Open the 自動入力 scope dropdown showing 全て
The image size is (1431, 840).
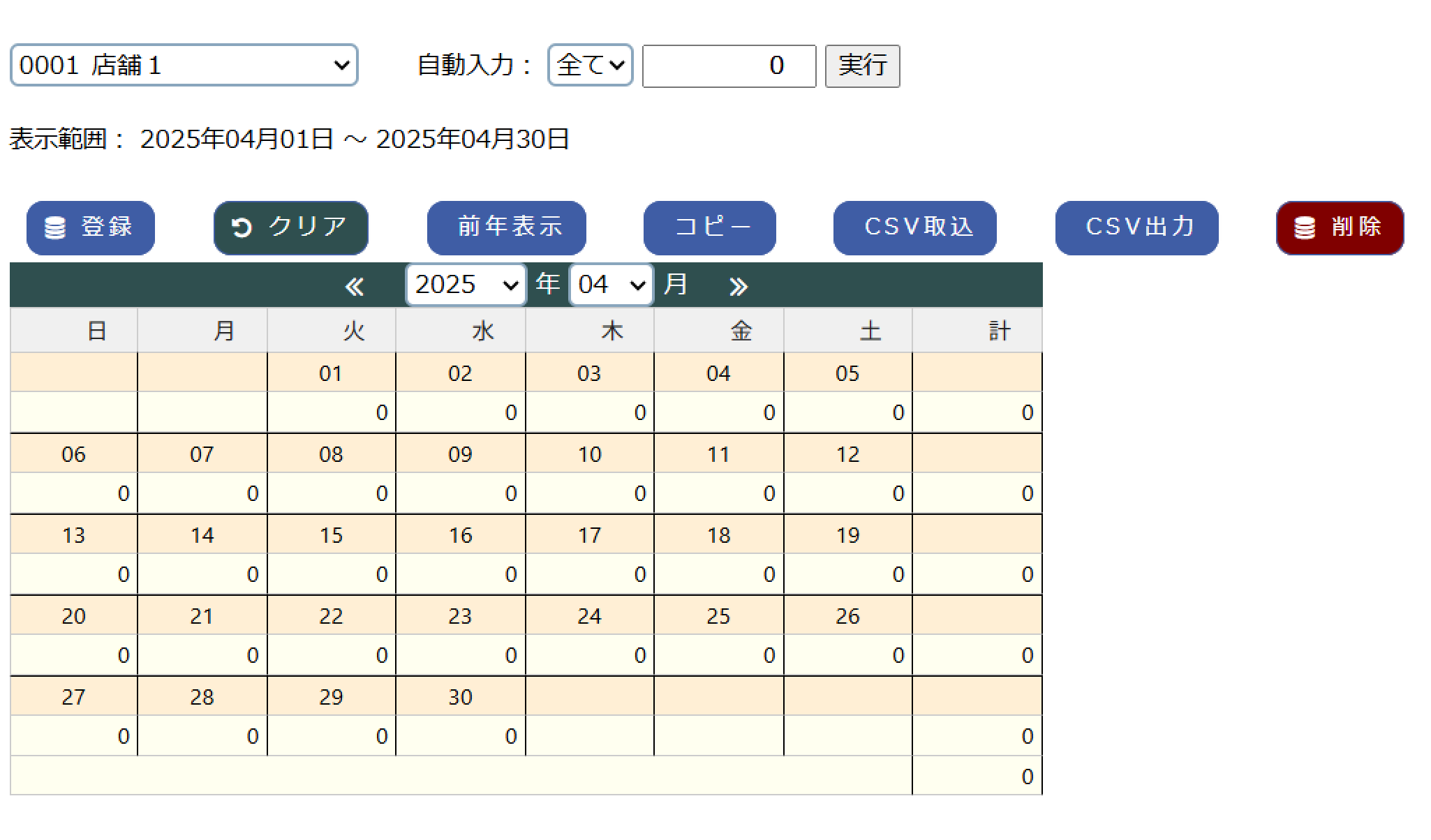pyautogui.click(x=590, y=65)
